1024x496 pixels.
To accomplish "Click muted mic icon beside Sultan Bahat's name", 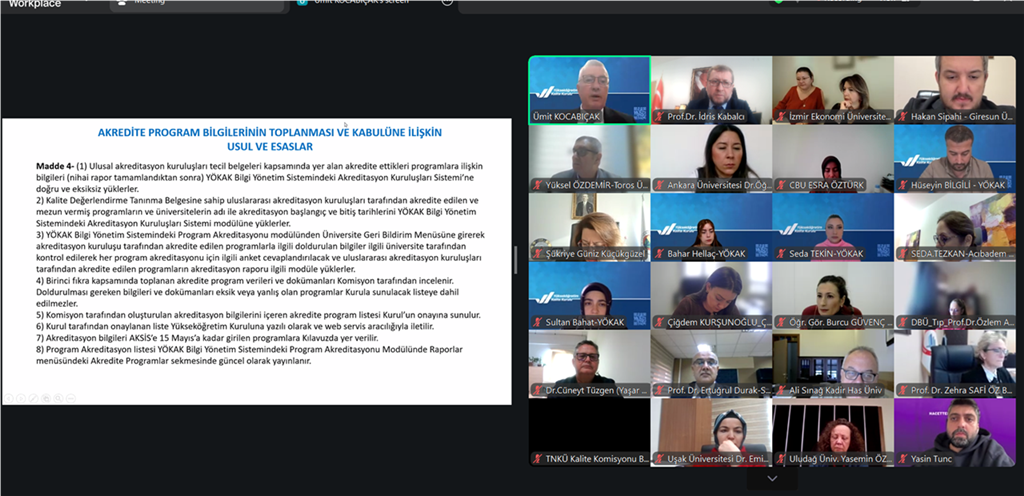I will coord(537,323).
